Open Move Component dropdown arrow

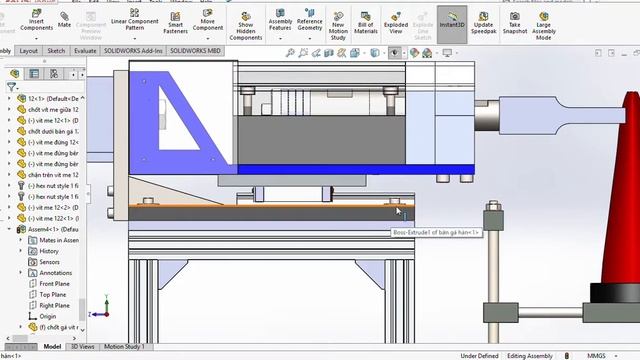tap(207, 39)
